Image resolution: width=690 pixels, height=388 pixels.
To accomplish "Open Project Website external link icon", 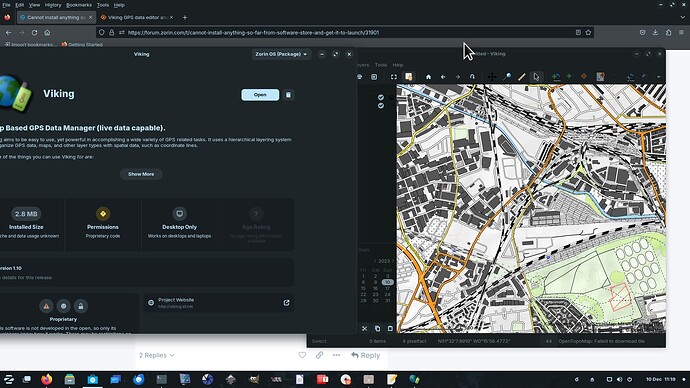I will pos(286,303).
